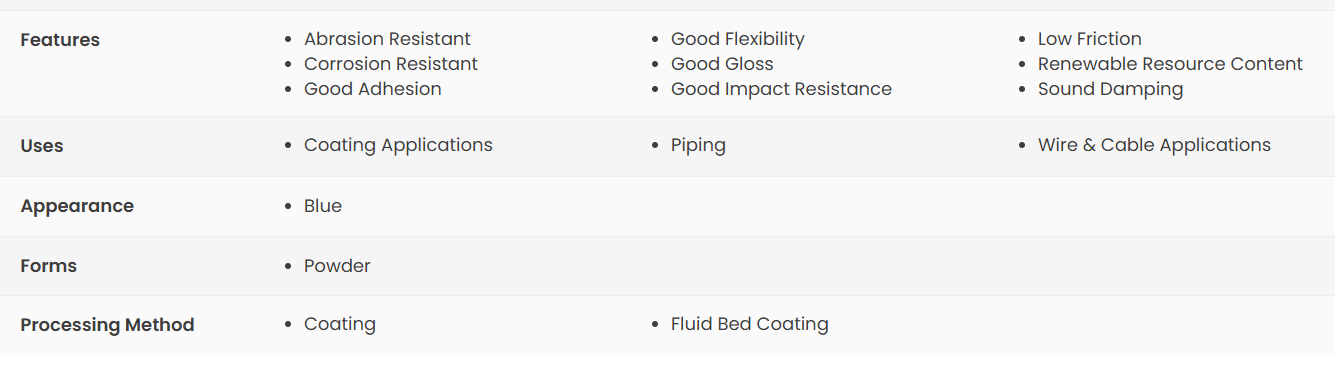Select Corrosion Resistant in Features
The height and width of the screenshot is (384, 1335).
[391, 64]
